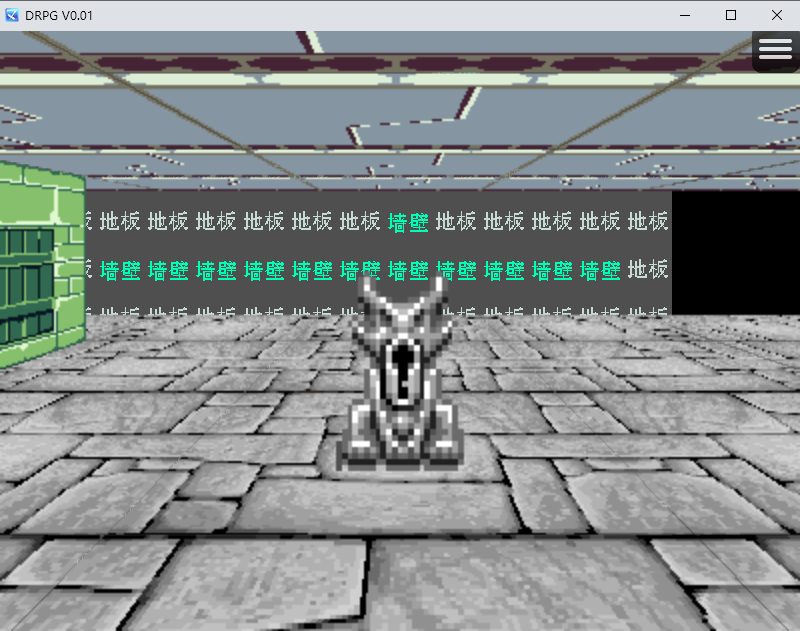The height and width of the screenshot is (631, 800).
Task: Click the window title "DRPG V0.01"
Action: (x=59, y=16)
